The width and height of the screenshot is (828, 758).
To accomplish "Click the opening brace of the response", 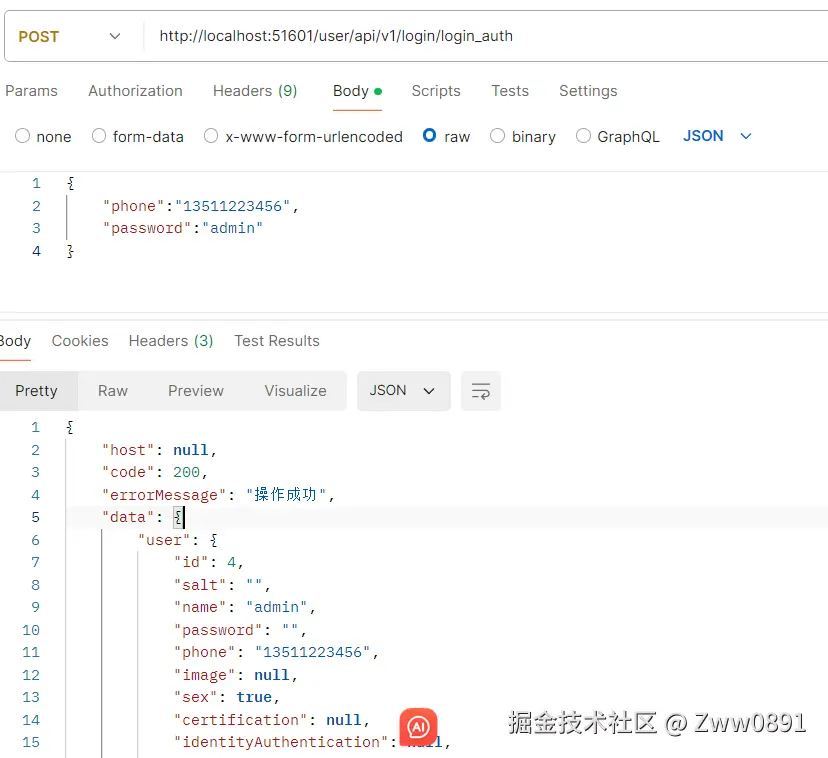I will 70,427.
